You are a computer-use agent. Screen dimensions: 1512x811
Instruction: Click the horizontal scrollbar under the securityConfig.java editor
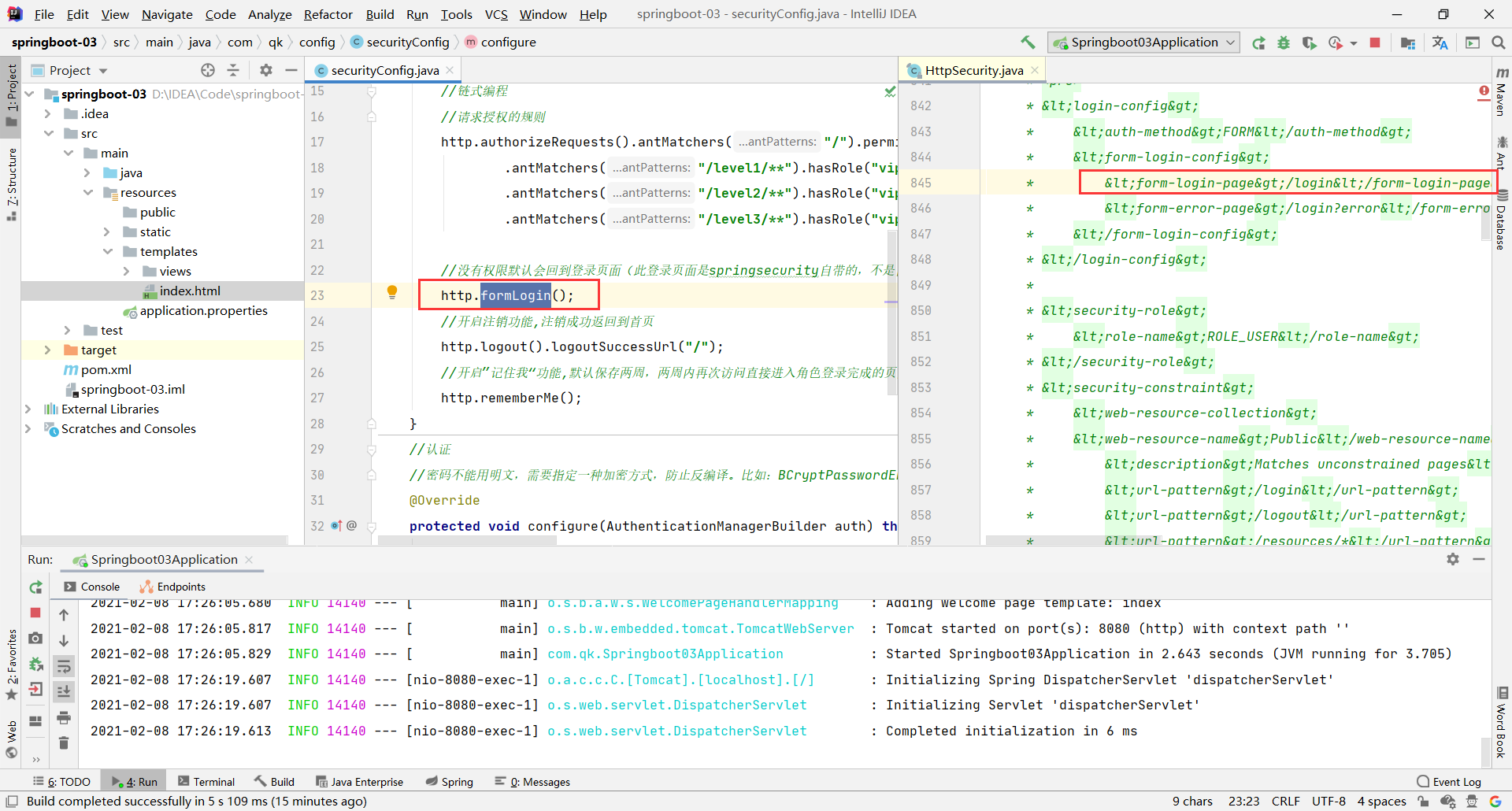coord(469,540)
